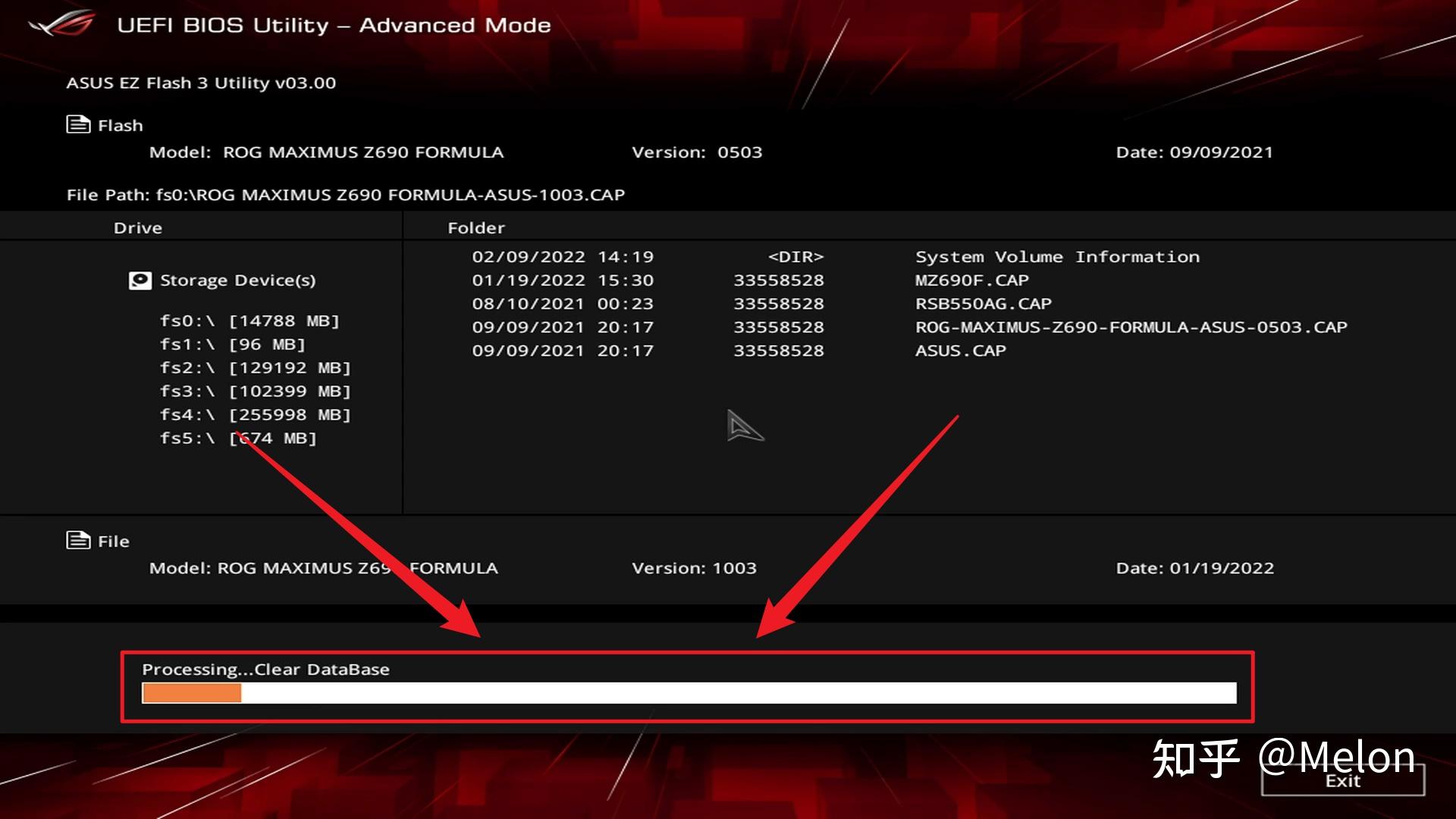Image resolution: width=1456 pixels, height=819 pixels.
Task: Click the Flash Model ROG MAXIMUS Z690 FORMULA
Action: click(x=326, y=152)
